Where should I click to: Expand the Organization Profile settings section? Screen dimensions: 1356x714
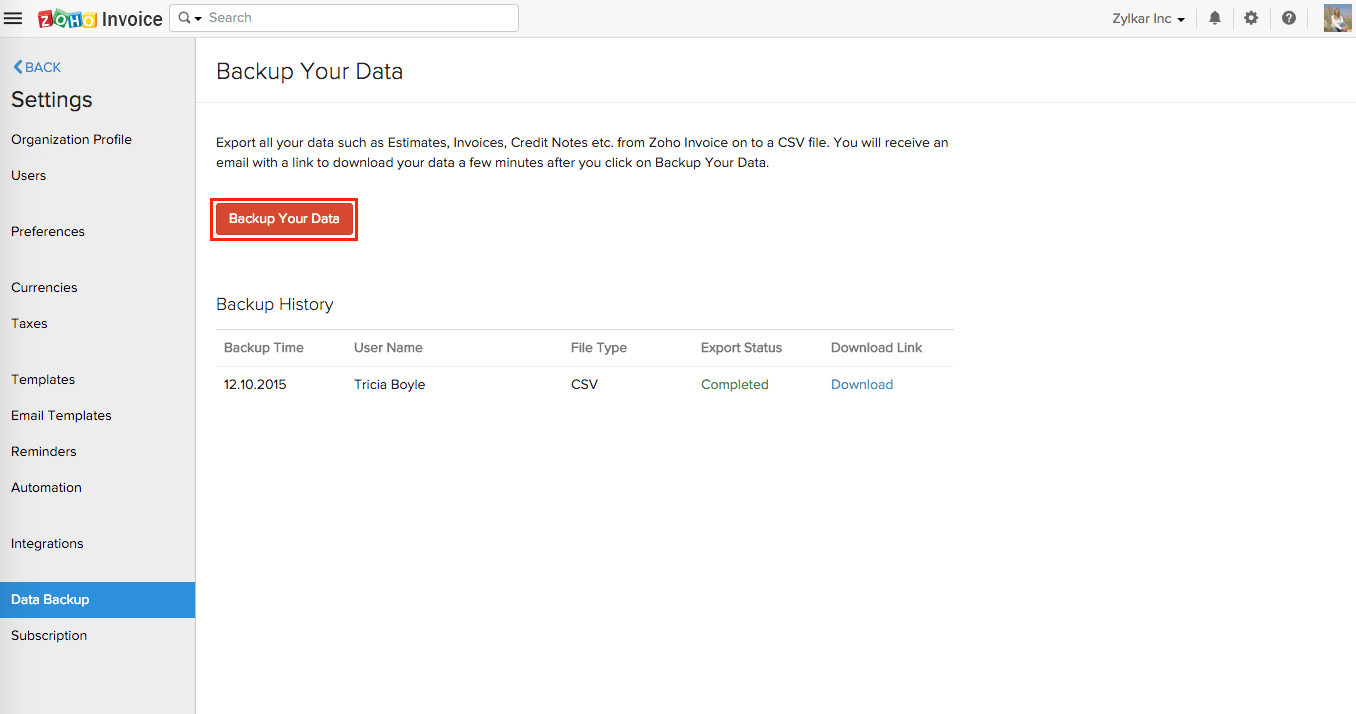[x=71, y=139]
